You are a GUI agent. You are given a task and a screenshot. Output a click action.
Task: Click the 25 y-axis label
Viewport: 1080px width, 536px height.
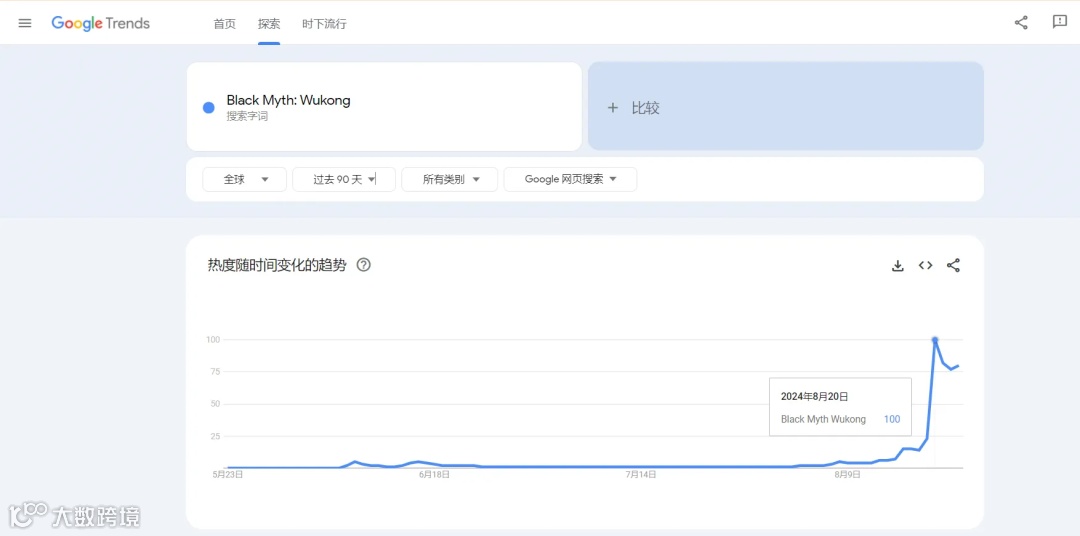(x=214, y=436)
